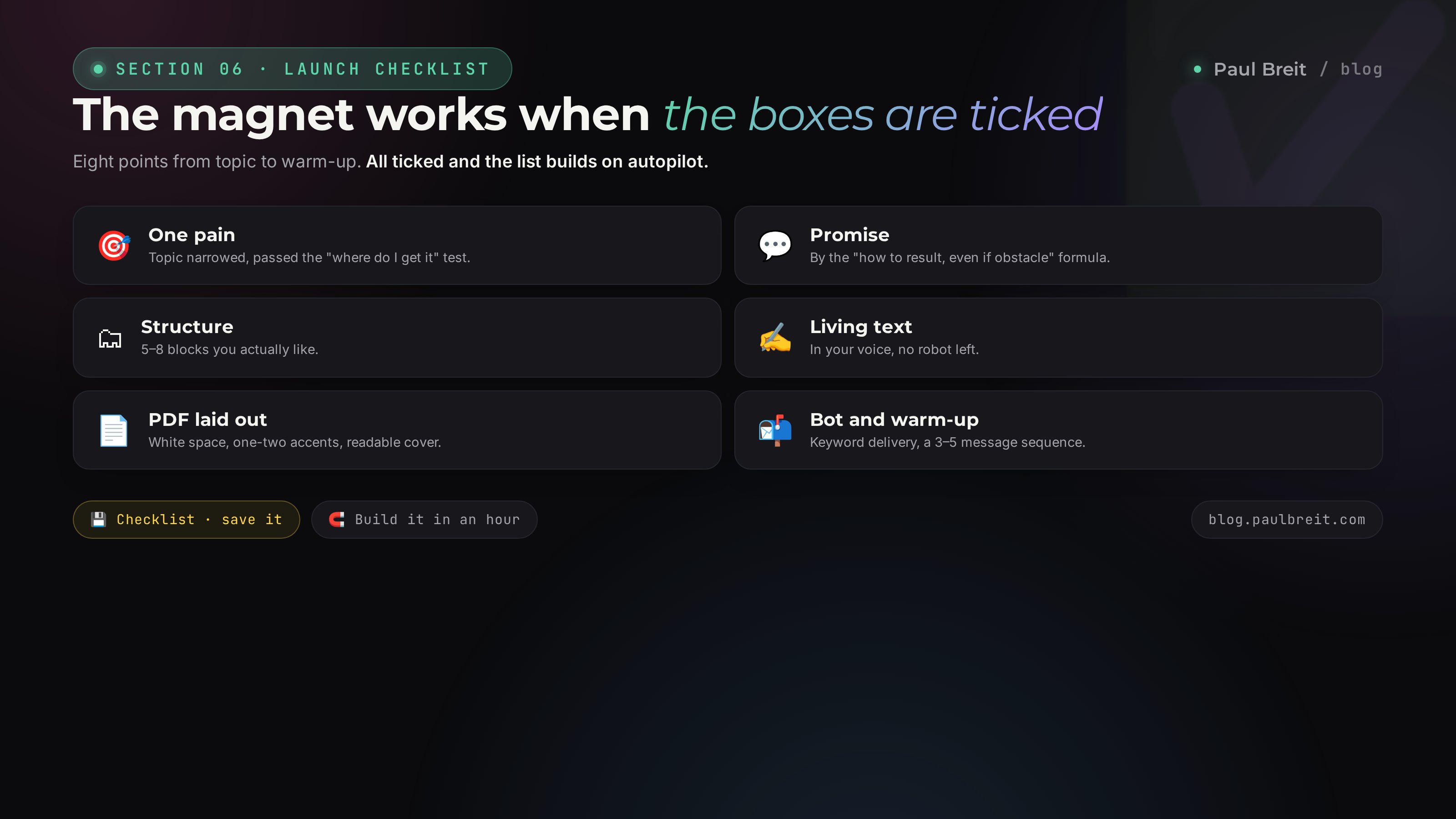Select the One pain checklist card title

pos(192,235)
